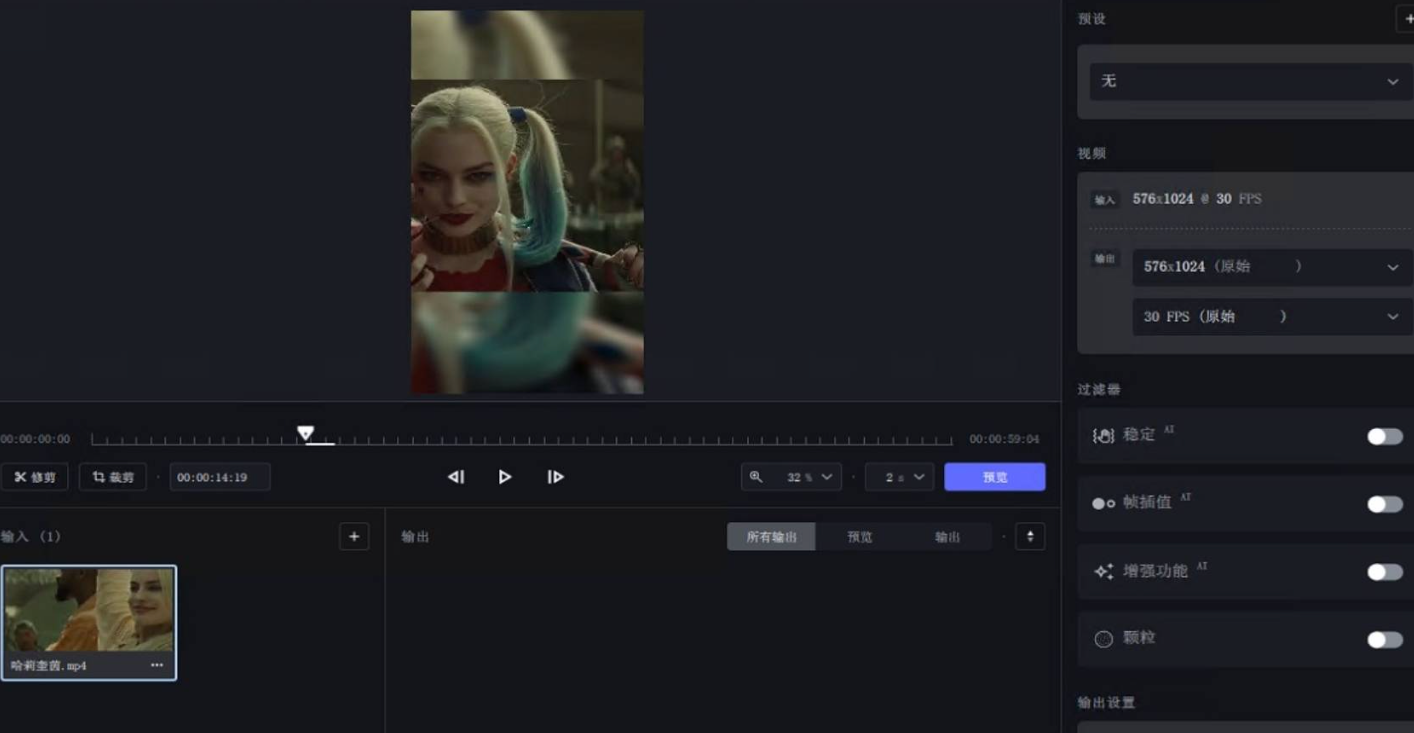Click the blue 预览 preview button
1414x733 pixels.
pos(995,477)
